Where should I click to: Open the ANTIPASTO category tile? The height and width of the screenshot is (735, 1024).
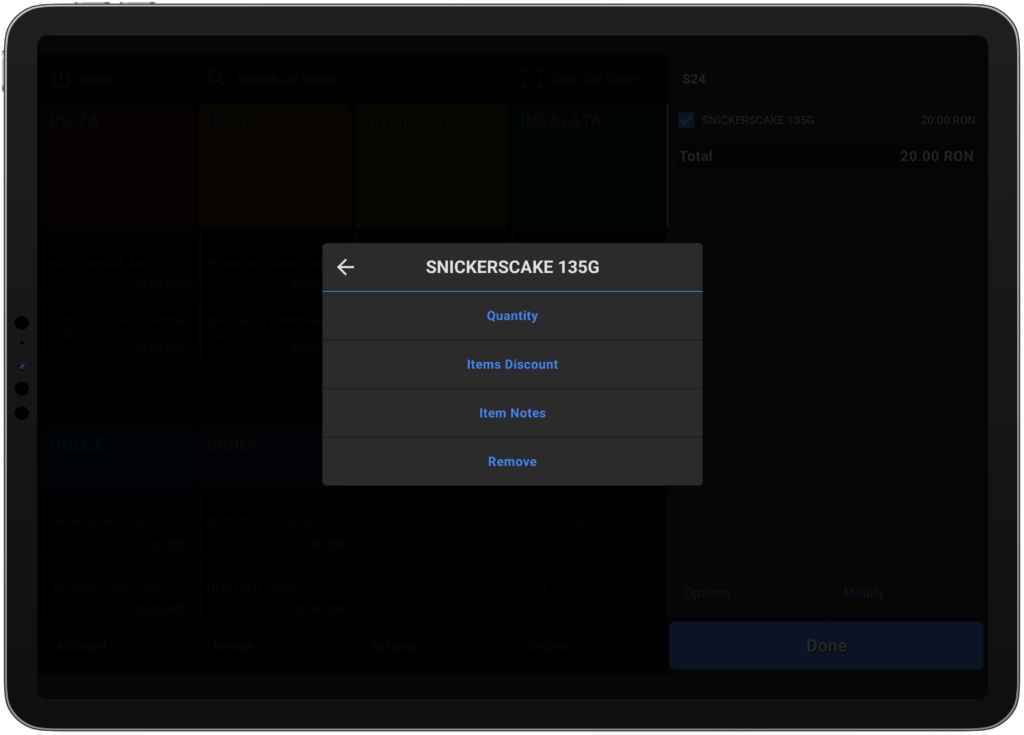(x=432, y=165)
